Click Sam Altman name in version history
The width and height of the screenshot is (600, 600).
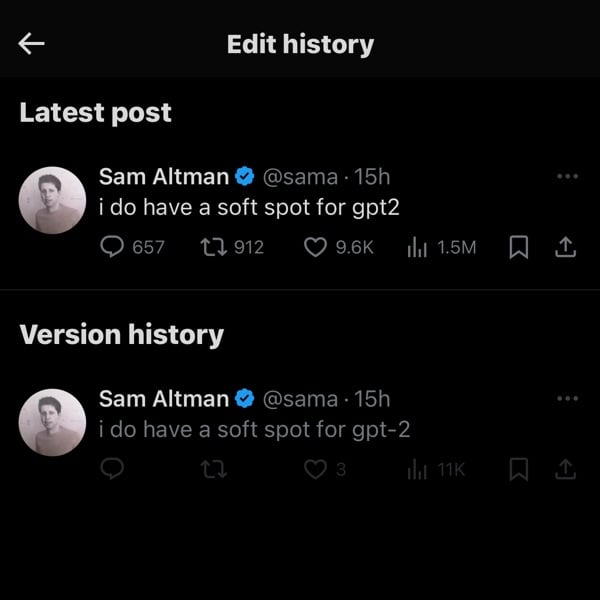click(164, 399)
